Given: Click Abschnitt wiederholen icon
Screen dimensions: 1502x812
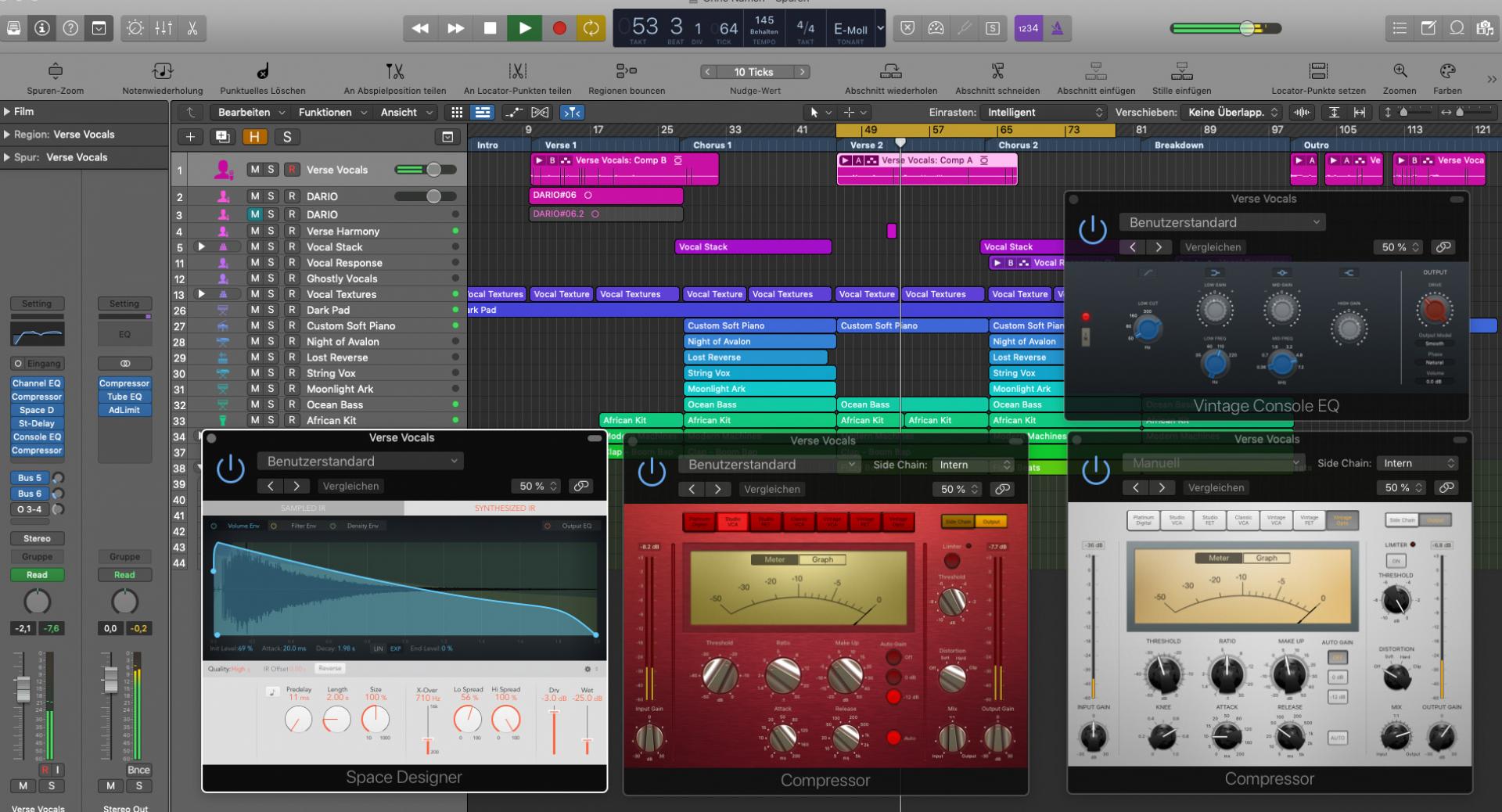Looking at the screenshot, I should pos(891,71).
